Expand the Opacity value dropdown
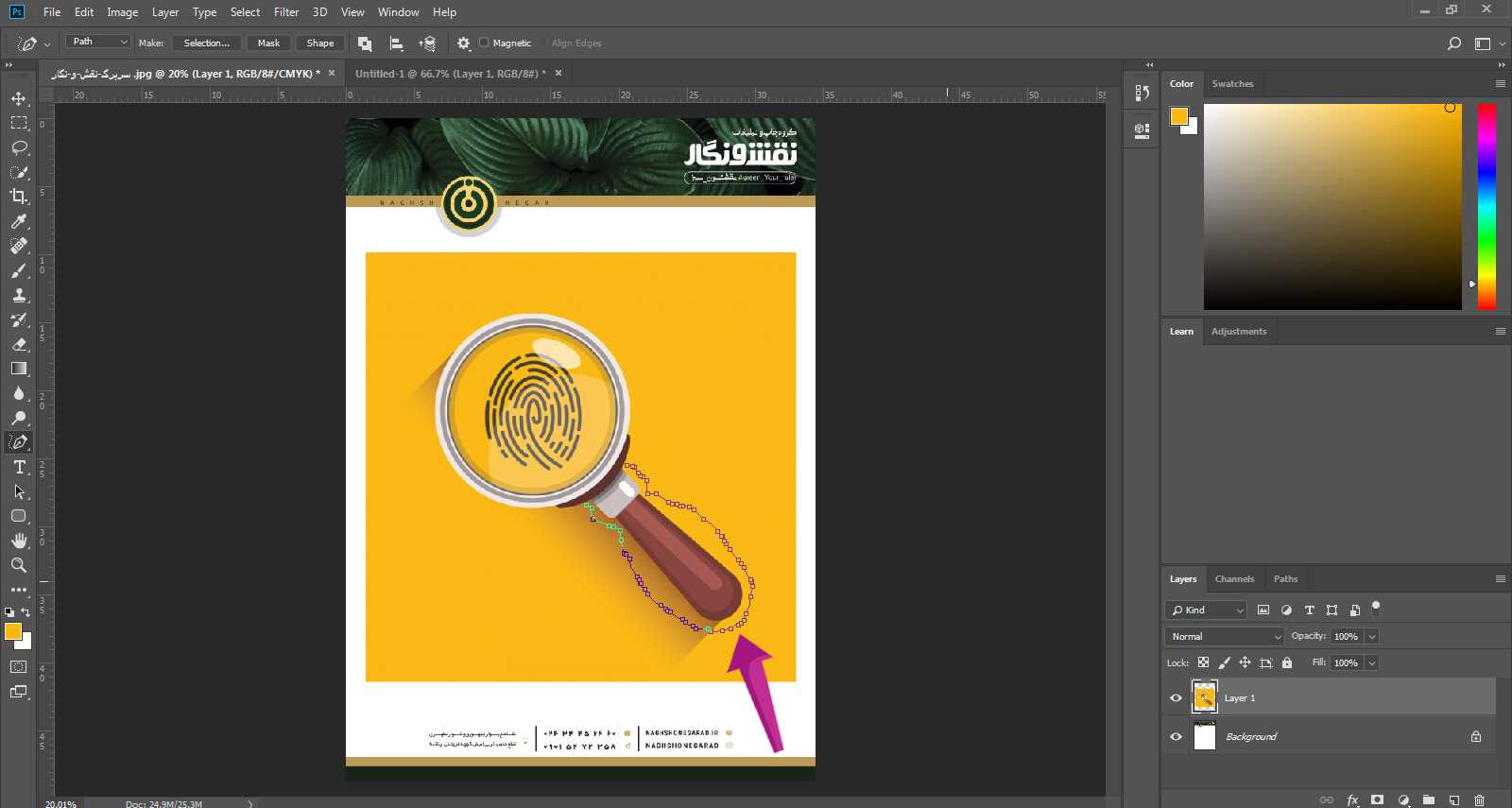Viewport: 1512px width, 808px height. 1372,637
